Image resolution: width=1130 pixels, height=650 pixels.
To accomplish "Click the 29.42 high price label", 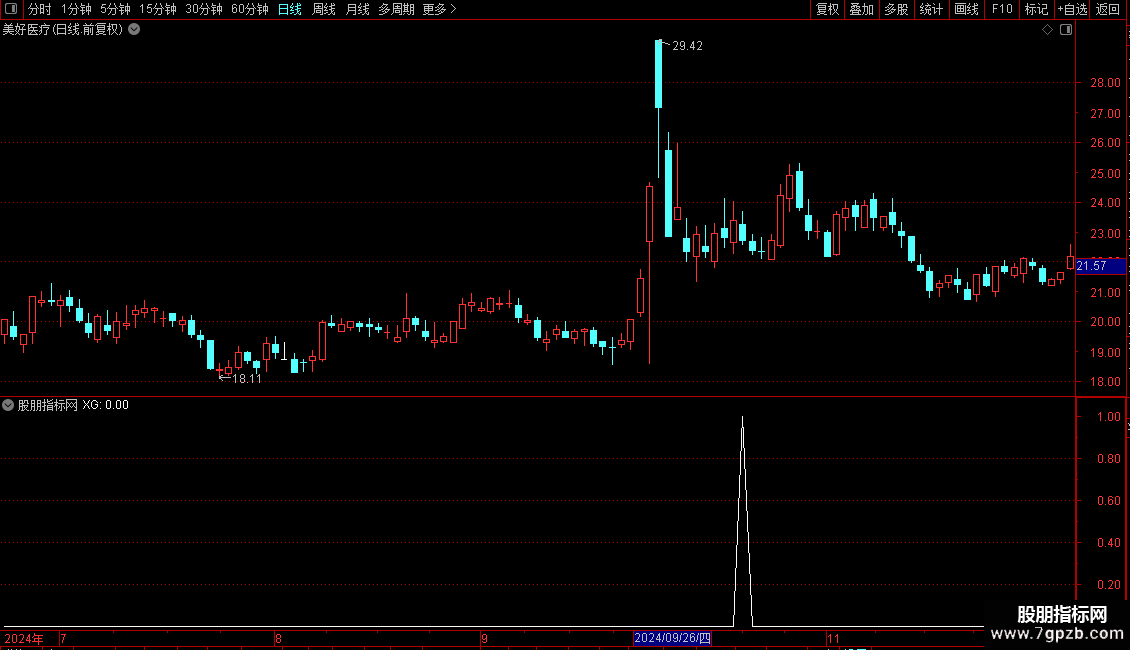I will tap(688, 46).
